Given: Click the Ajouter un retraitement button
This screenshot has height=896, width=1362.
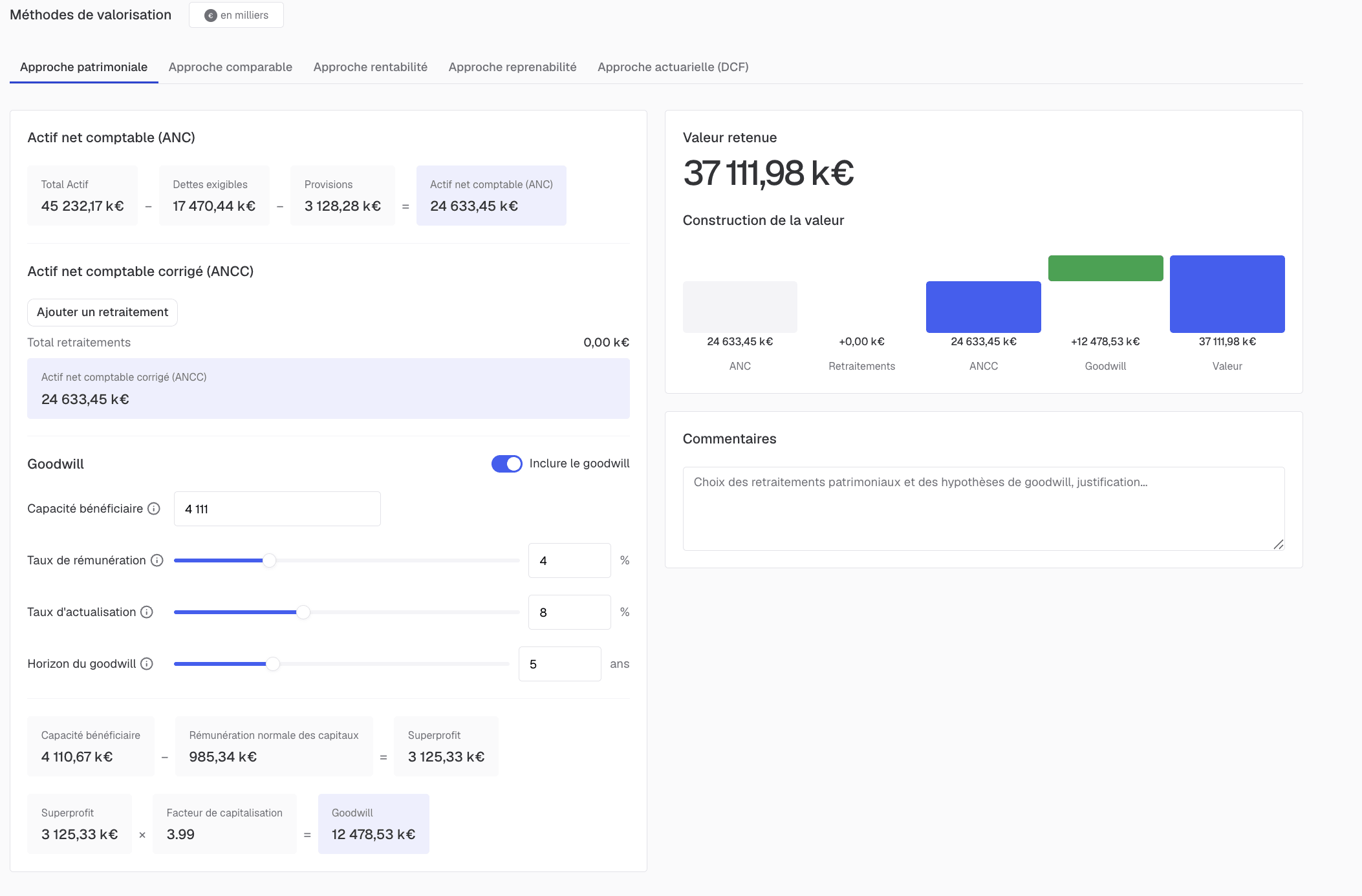Looking at the screenshot, I should click(x=102, y=312).
